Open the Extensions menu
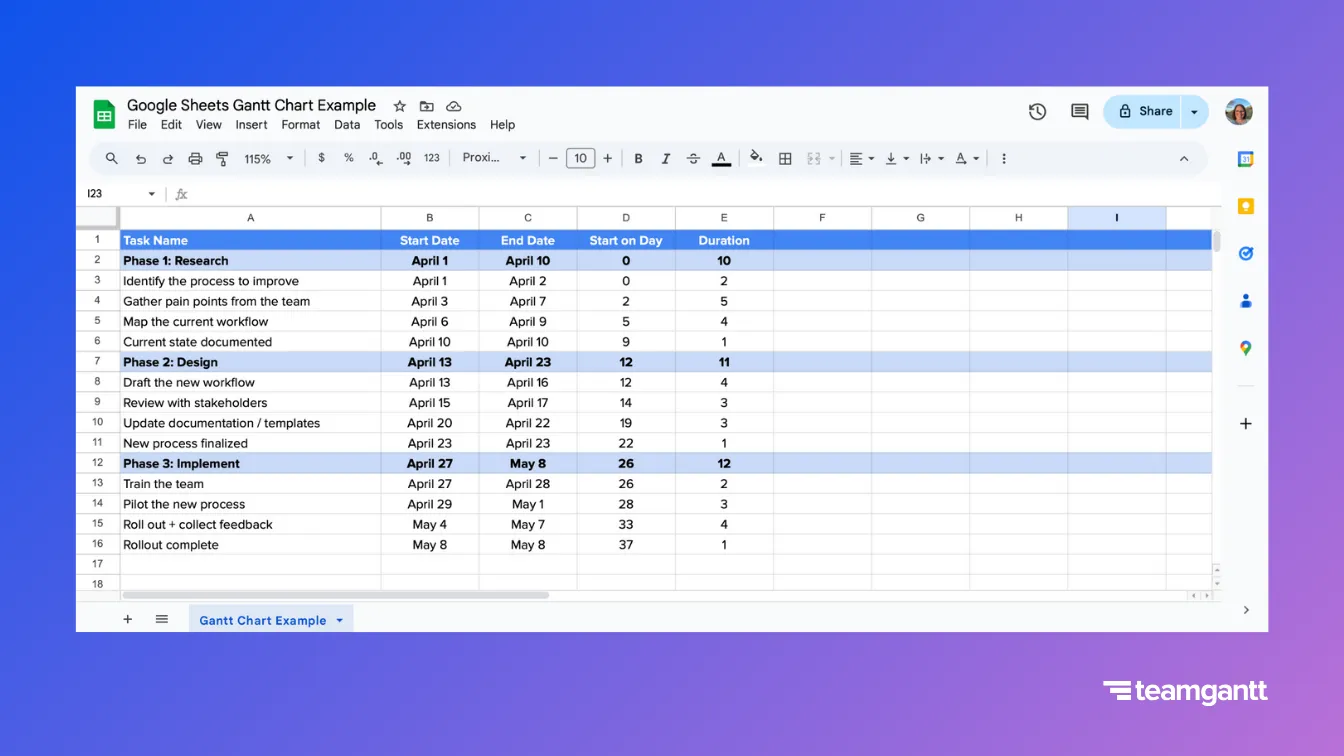The width and height of the screenshot is (1344, 756). pos(446,124)
